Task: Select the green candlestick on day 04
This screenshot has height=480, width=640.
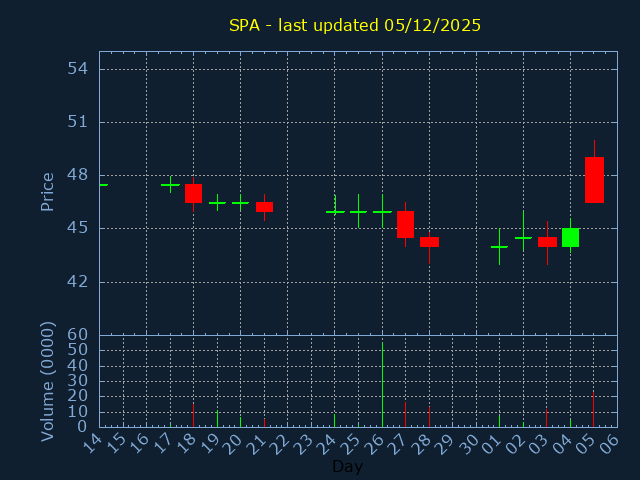Action: 570,237
